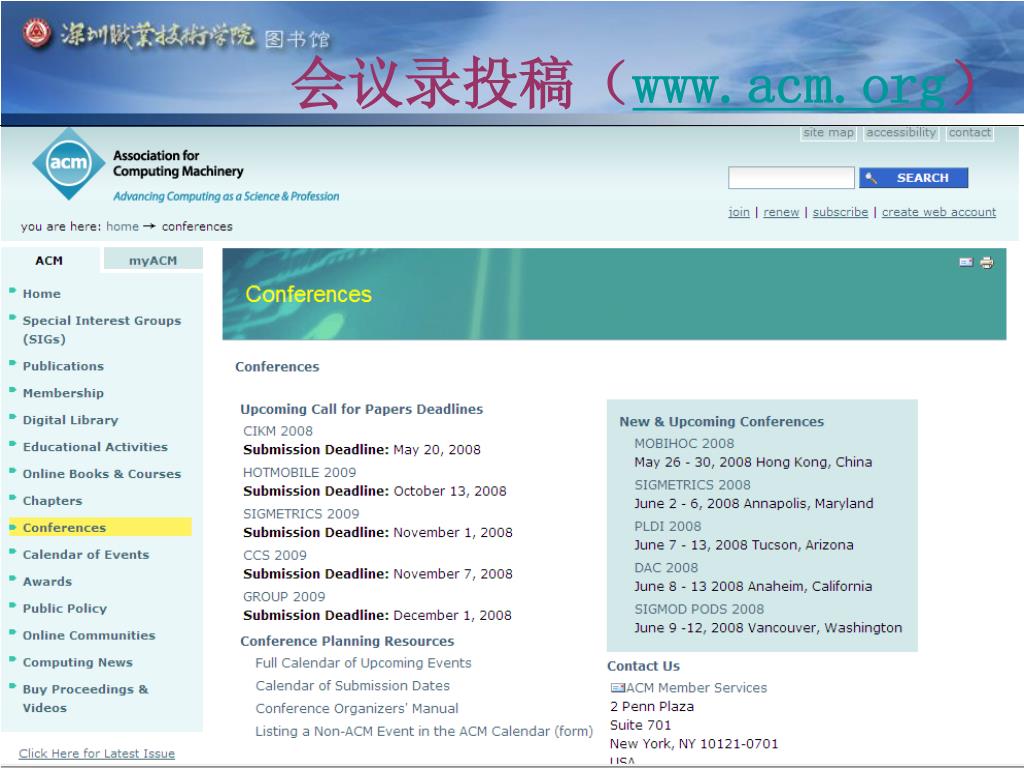Open Full Calendar of Upcoming Events

click(x=363, y=663)
